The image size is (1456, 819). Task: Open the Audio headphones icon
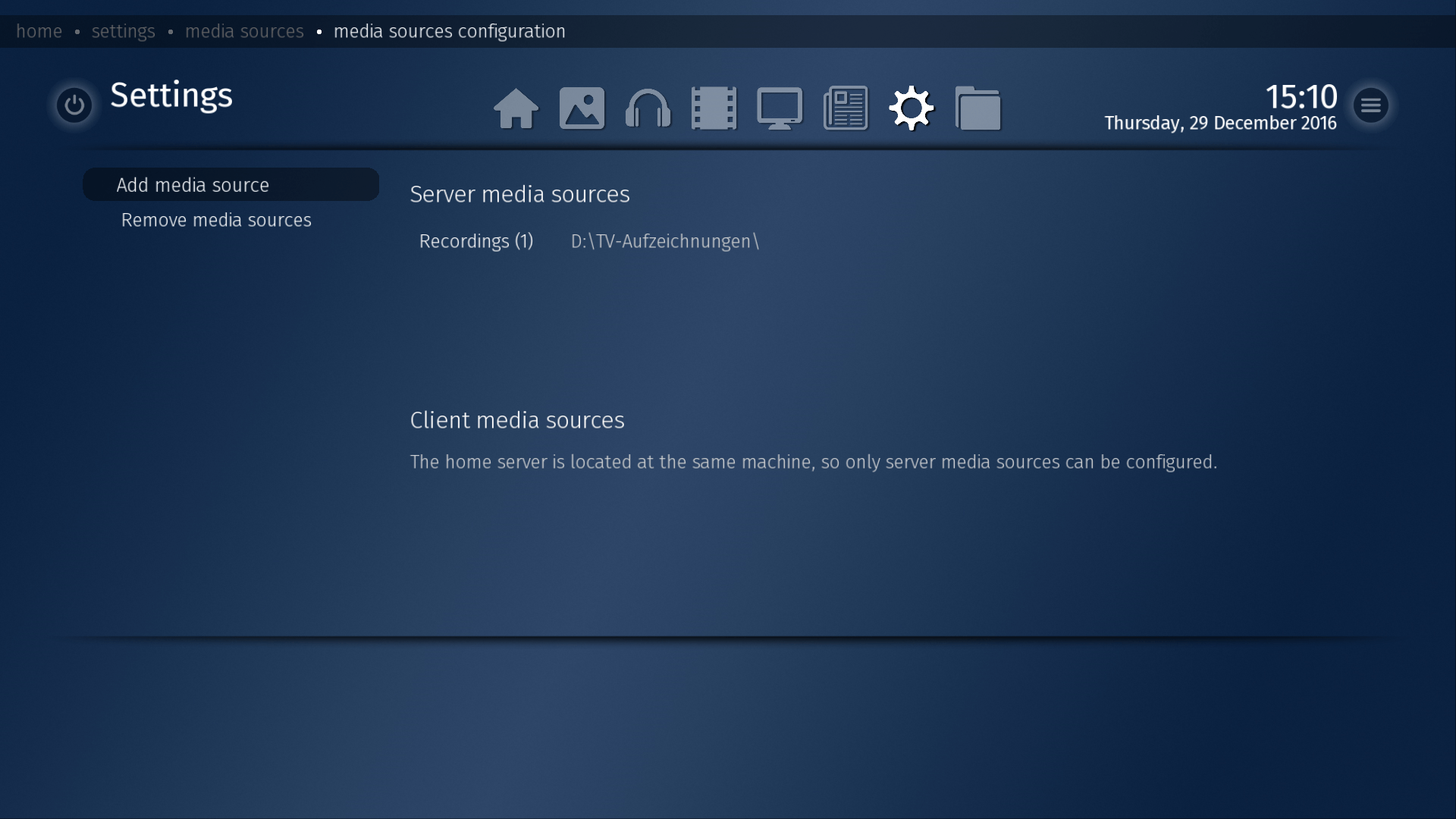click(648, 108)
